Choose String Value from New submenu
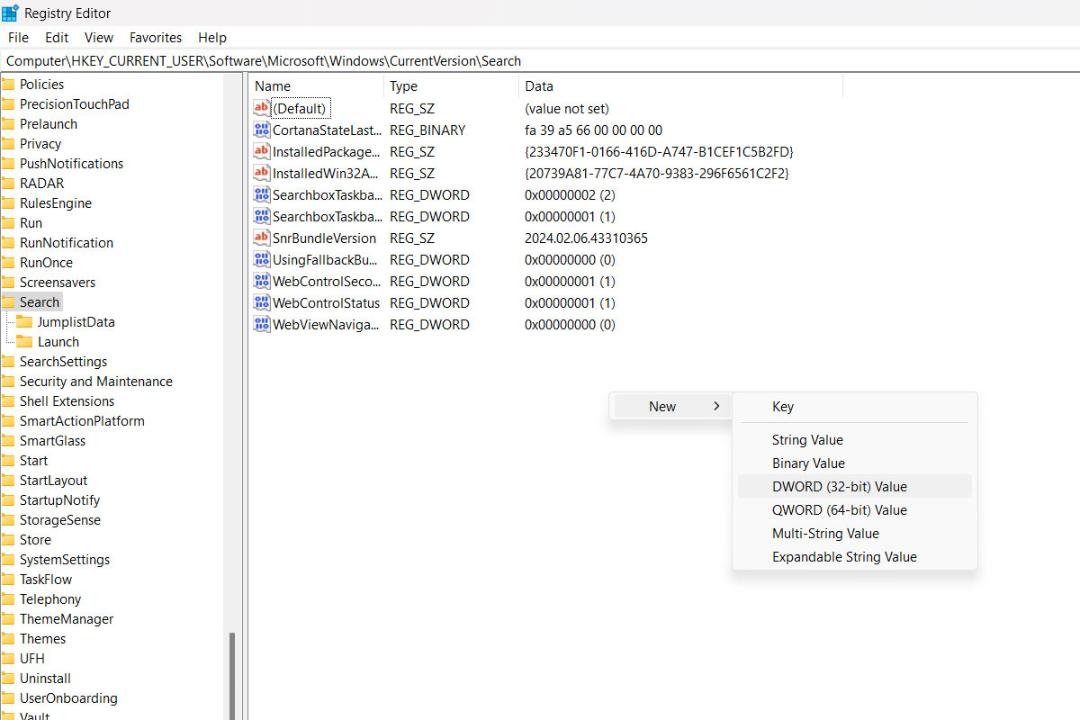Image resolution: width=1080 pixels, height=720 pixels. click(854, 440)
